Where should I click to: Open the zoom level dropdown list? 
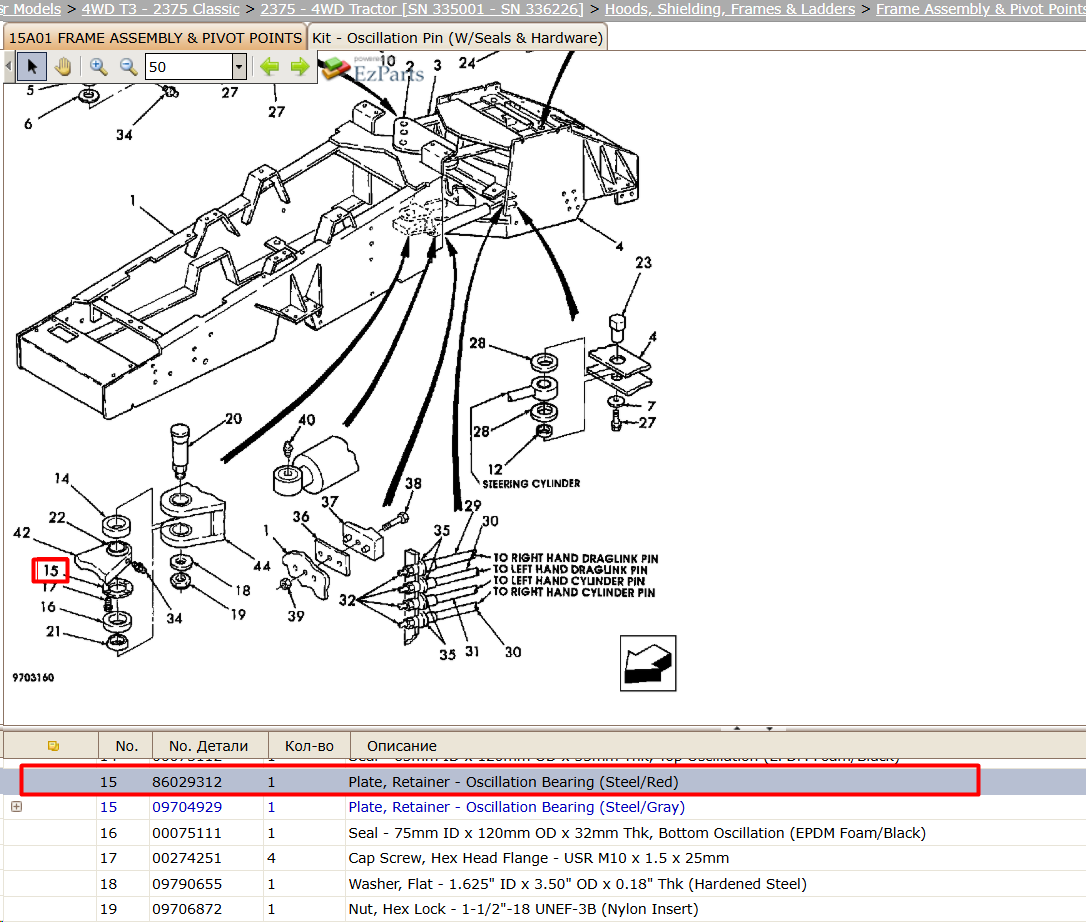(x=239, y=67)
